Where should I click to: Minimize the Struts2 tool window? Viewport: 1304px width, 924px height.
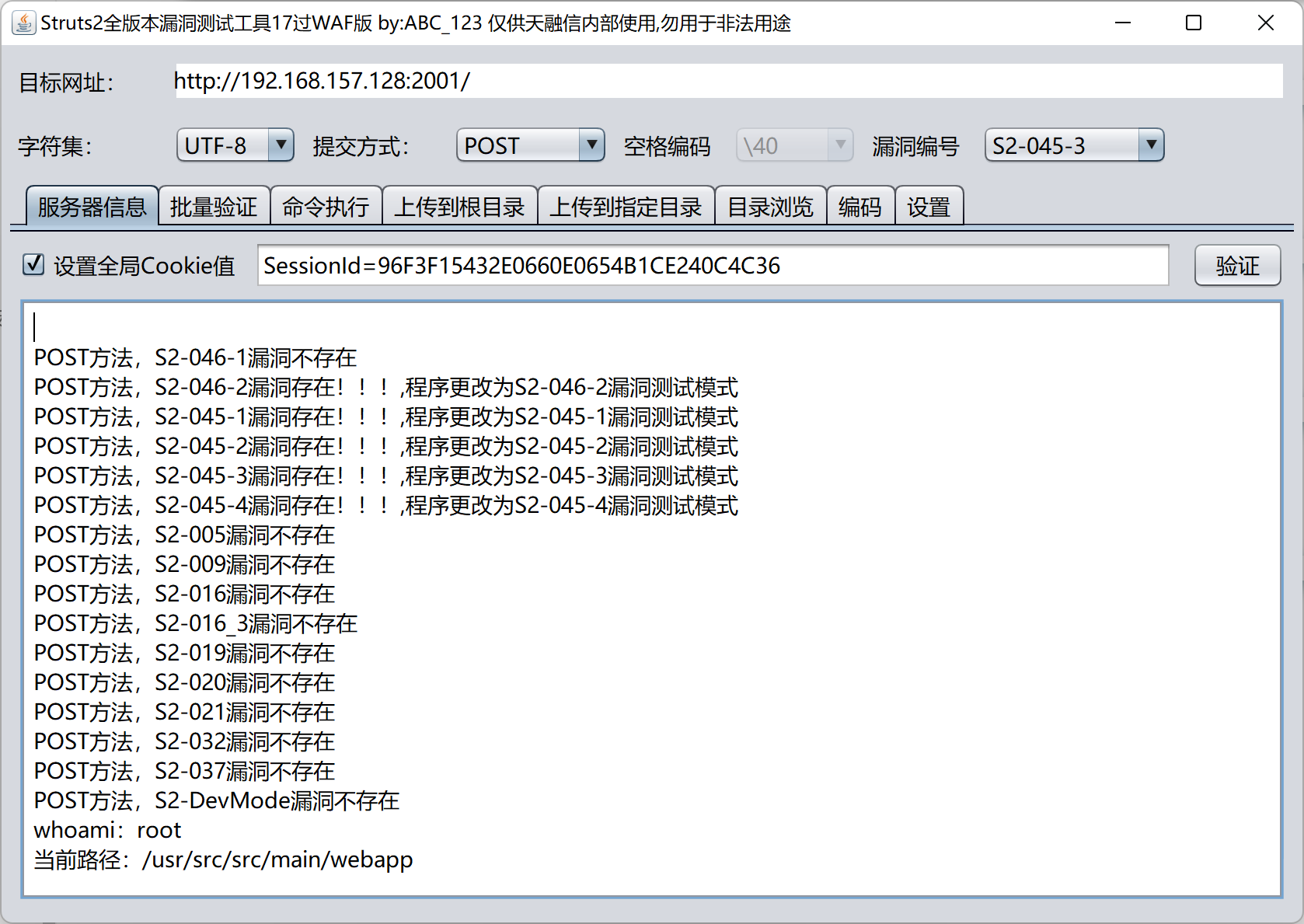[1123, 23]
